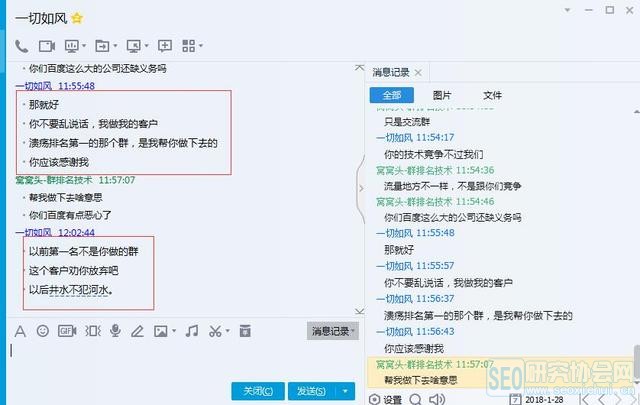Click the GIF animation icon
The width and height of the screenshot is (640, 405).
tap(67, 331)
